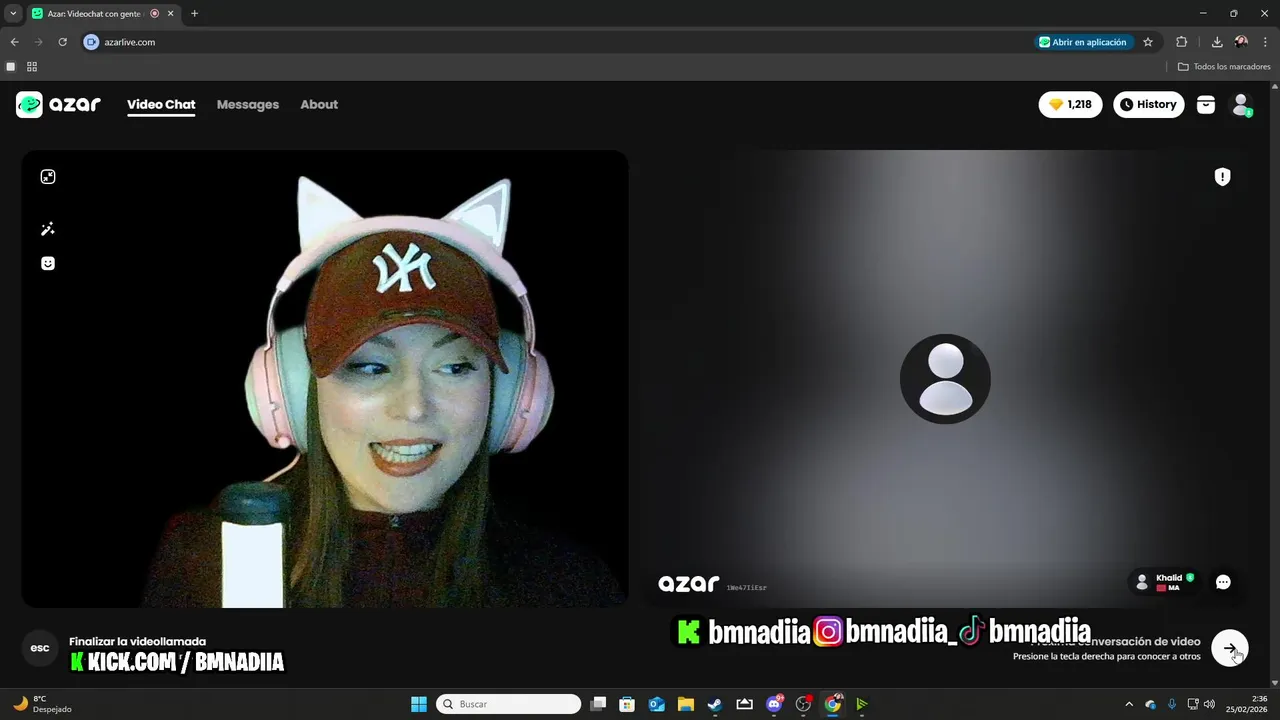Close the Azar Videochat browser tab
The height and width of the screenshot is (720, 1280).
(170, 14)
